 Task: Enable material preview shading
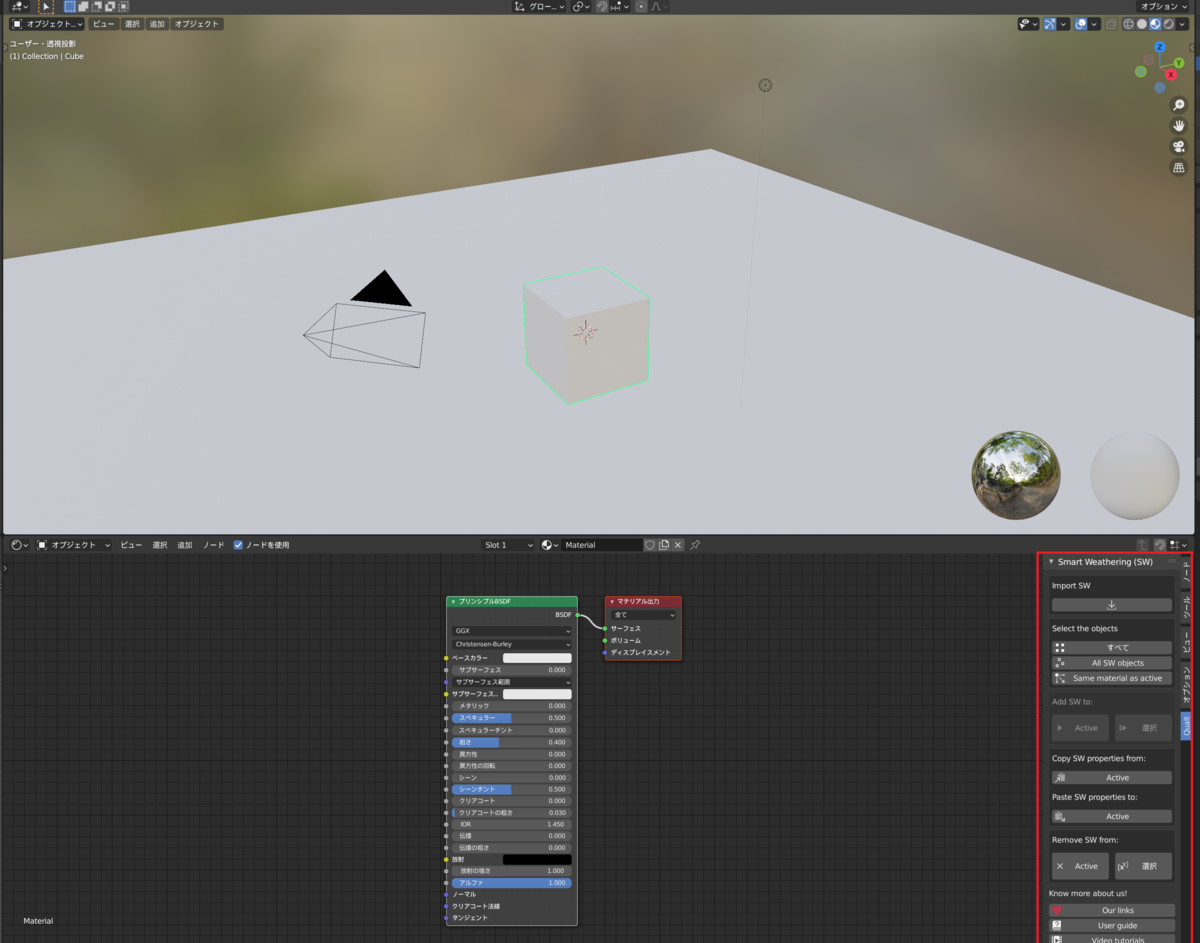pos(1155,24)
